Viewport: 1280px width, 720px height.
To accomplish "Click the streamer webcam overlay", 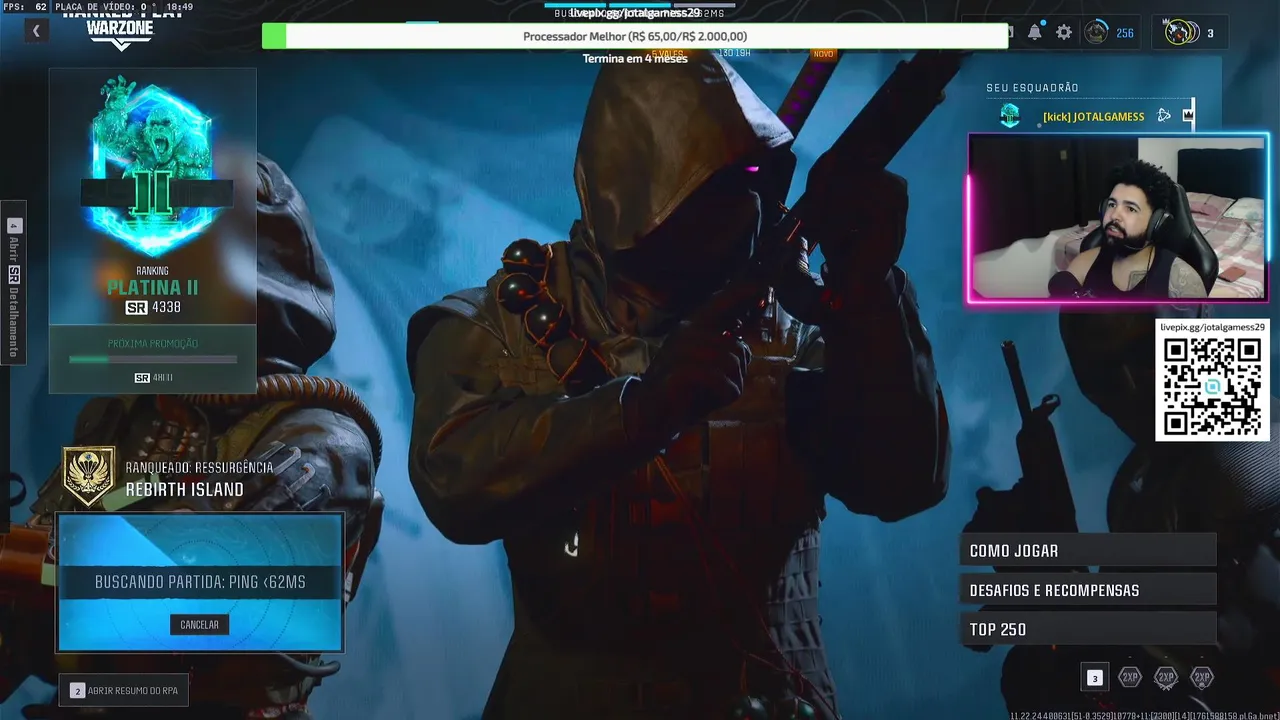I will [x=1117, y=217].
